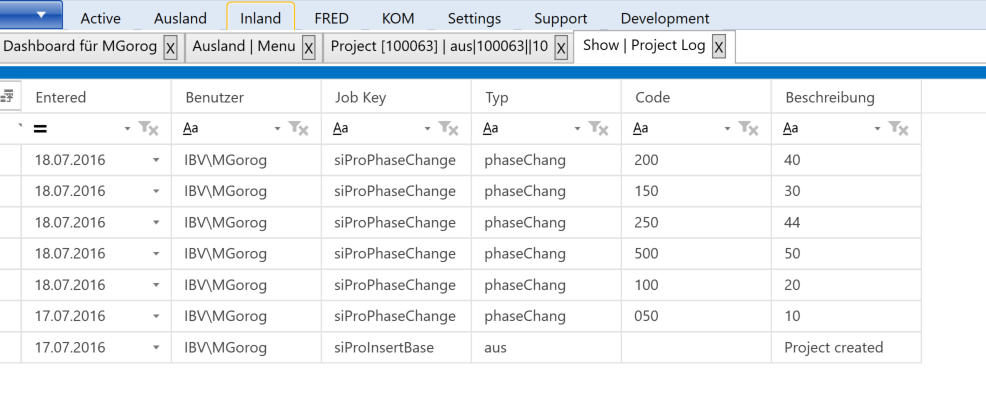Close the Dashboard für MGorog tab

click(x=170, y=47)
